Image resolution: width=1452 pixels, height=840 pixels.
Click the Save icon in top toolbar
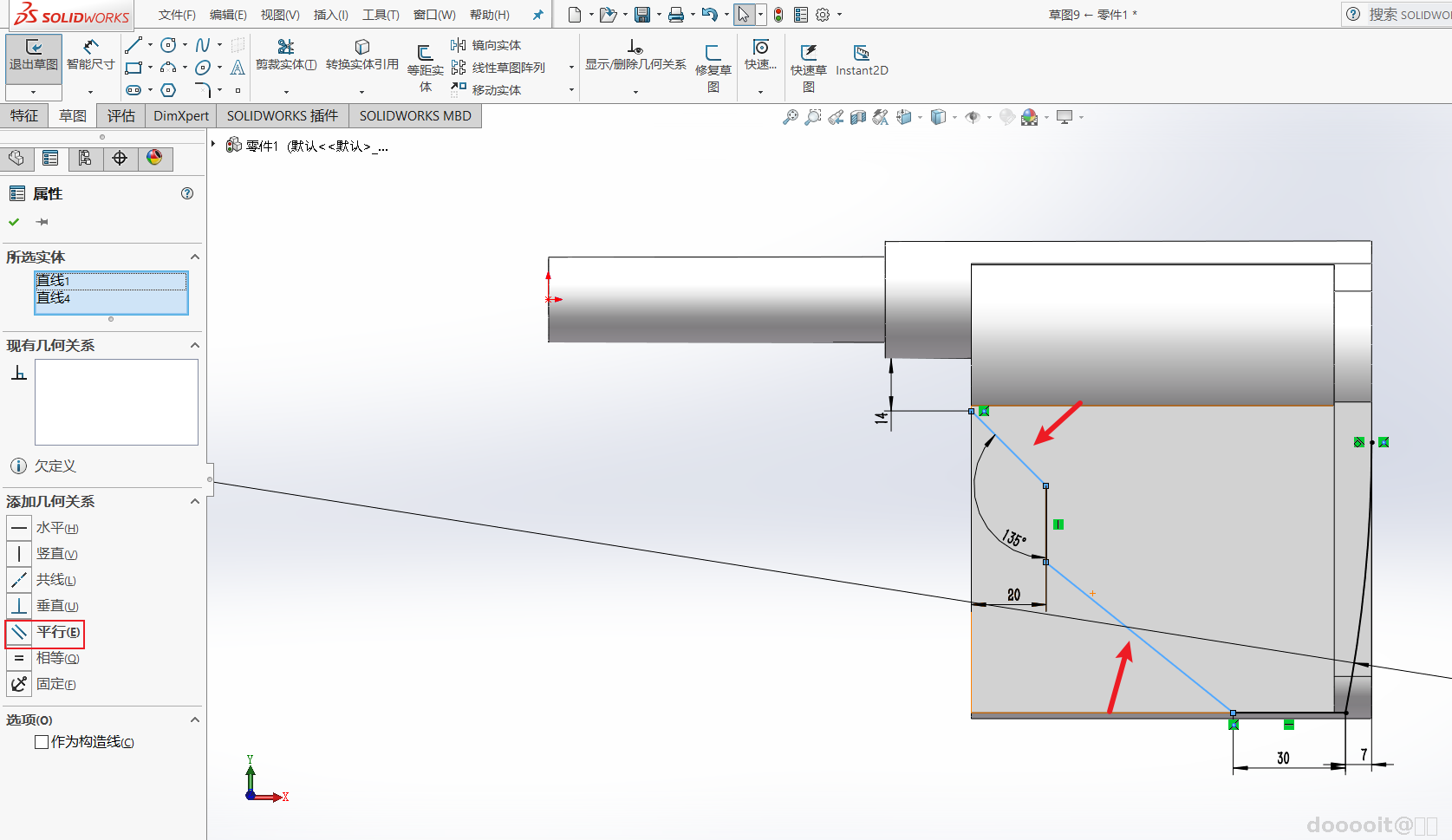[642, 15]
